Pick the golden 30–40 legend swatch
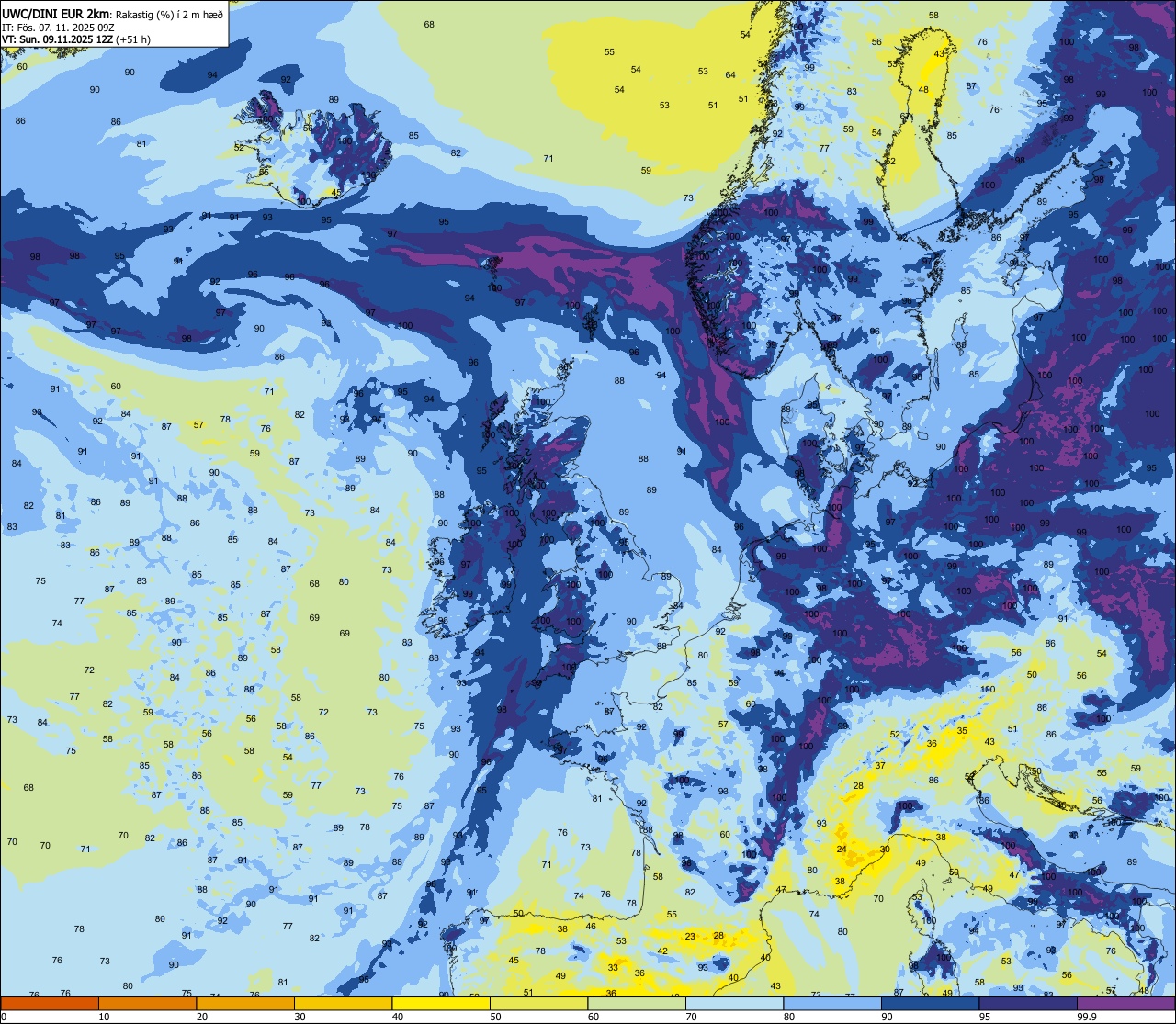Screen dimensions: 1176x1024 (x=343, y=1003)
